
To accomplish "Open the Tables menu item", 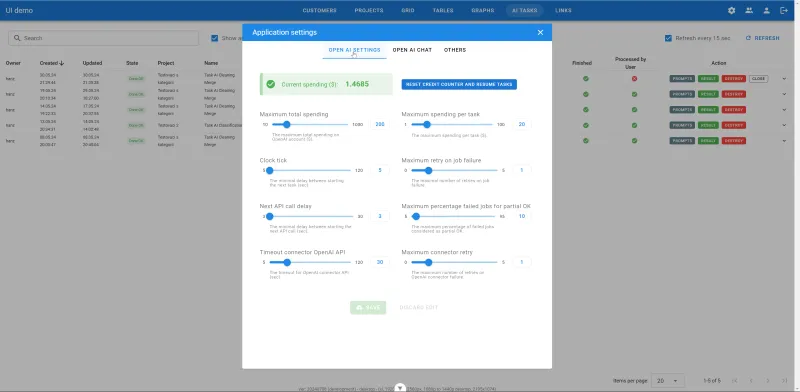I will tap(443, 10).
